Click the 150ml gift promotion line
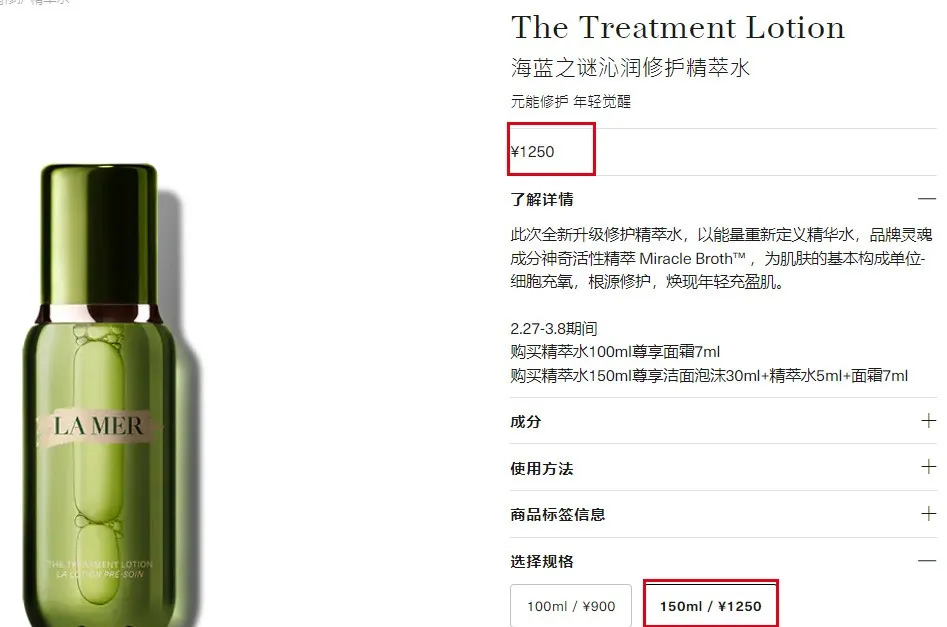 coord(709,376)
